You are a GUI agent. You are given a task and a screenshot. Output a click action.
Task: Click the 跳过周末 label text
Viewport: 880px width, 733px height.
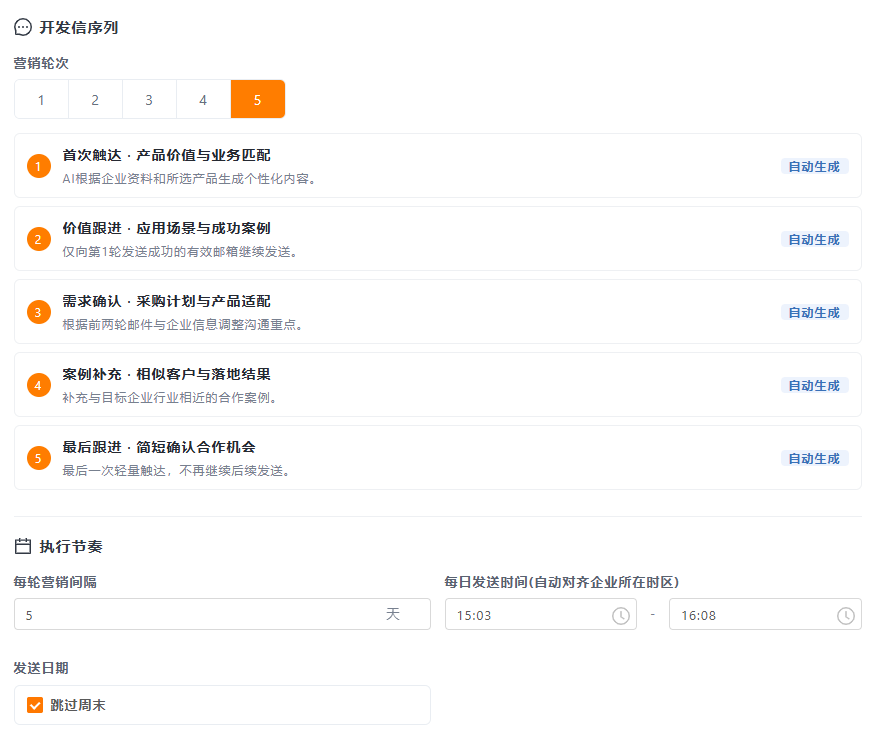pyautogui.click(x=78, y=705)
